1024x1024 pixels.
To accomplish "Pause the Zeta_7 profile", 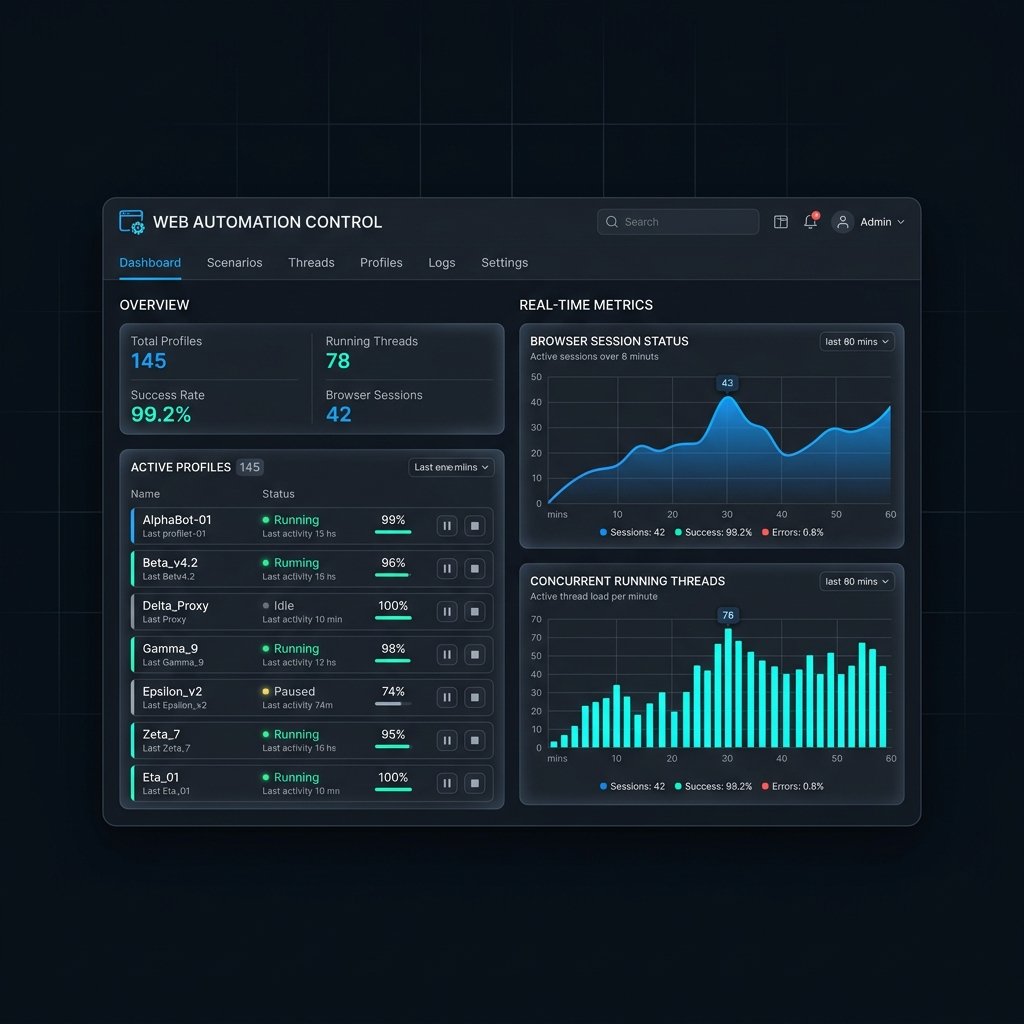I will tap(447, 741).
